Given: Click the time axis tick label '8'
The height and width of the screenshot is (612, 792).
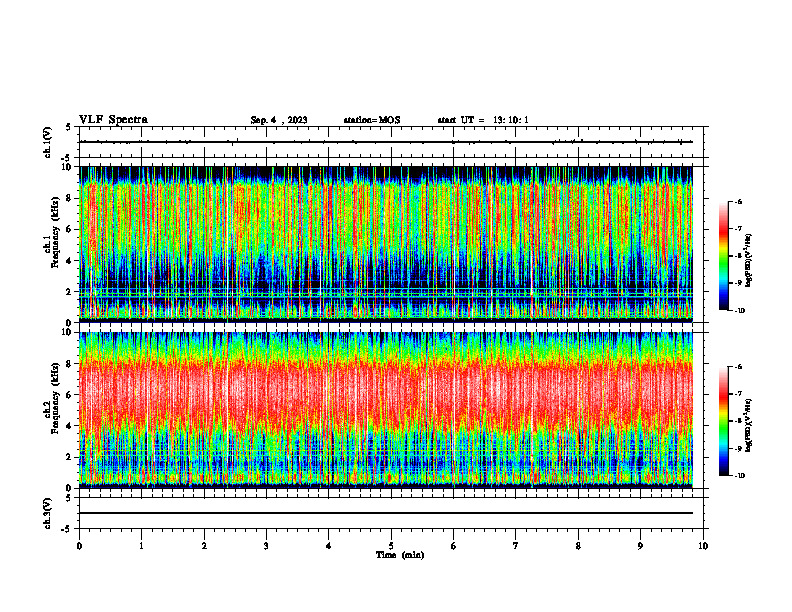Looking at the screenshot, I should point(578,546).
